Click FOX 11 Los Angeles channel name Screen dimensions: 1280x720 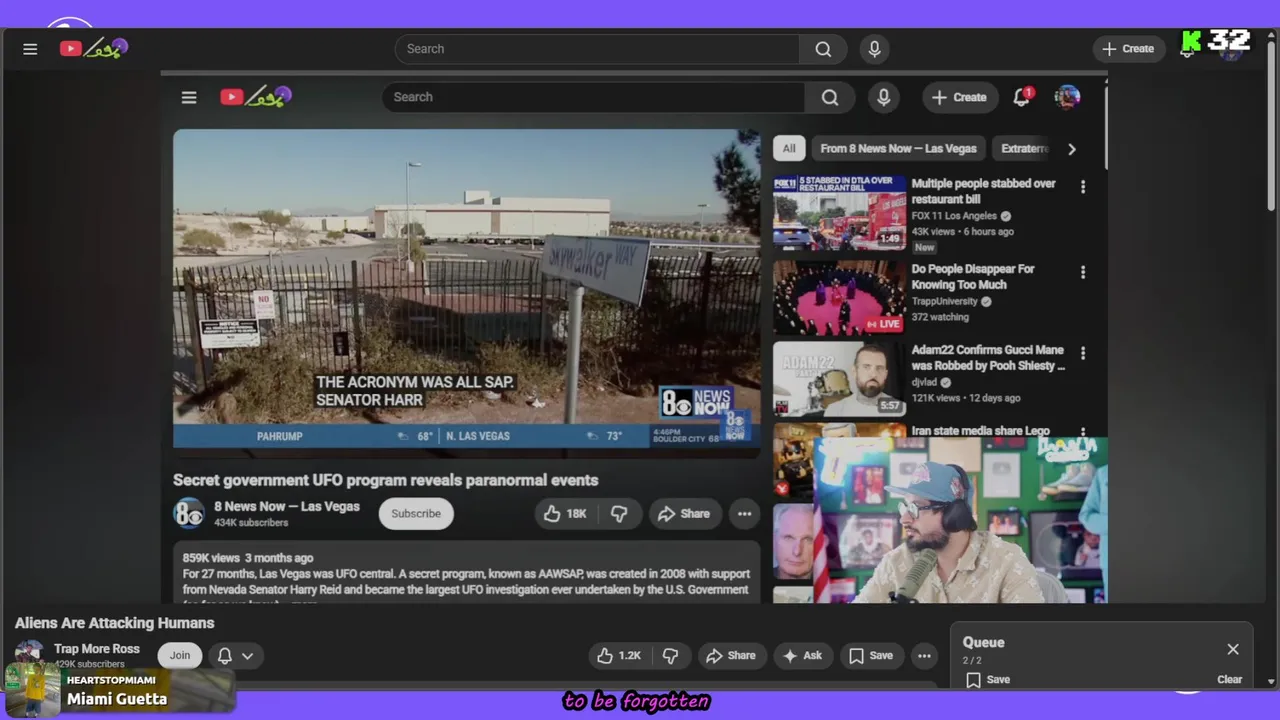pos(954,216)
